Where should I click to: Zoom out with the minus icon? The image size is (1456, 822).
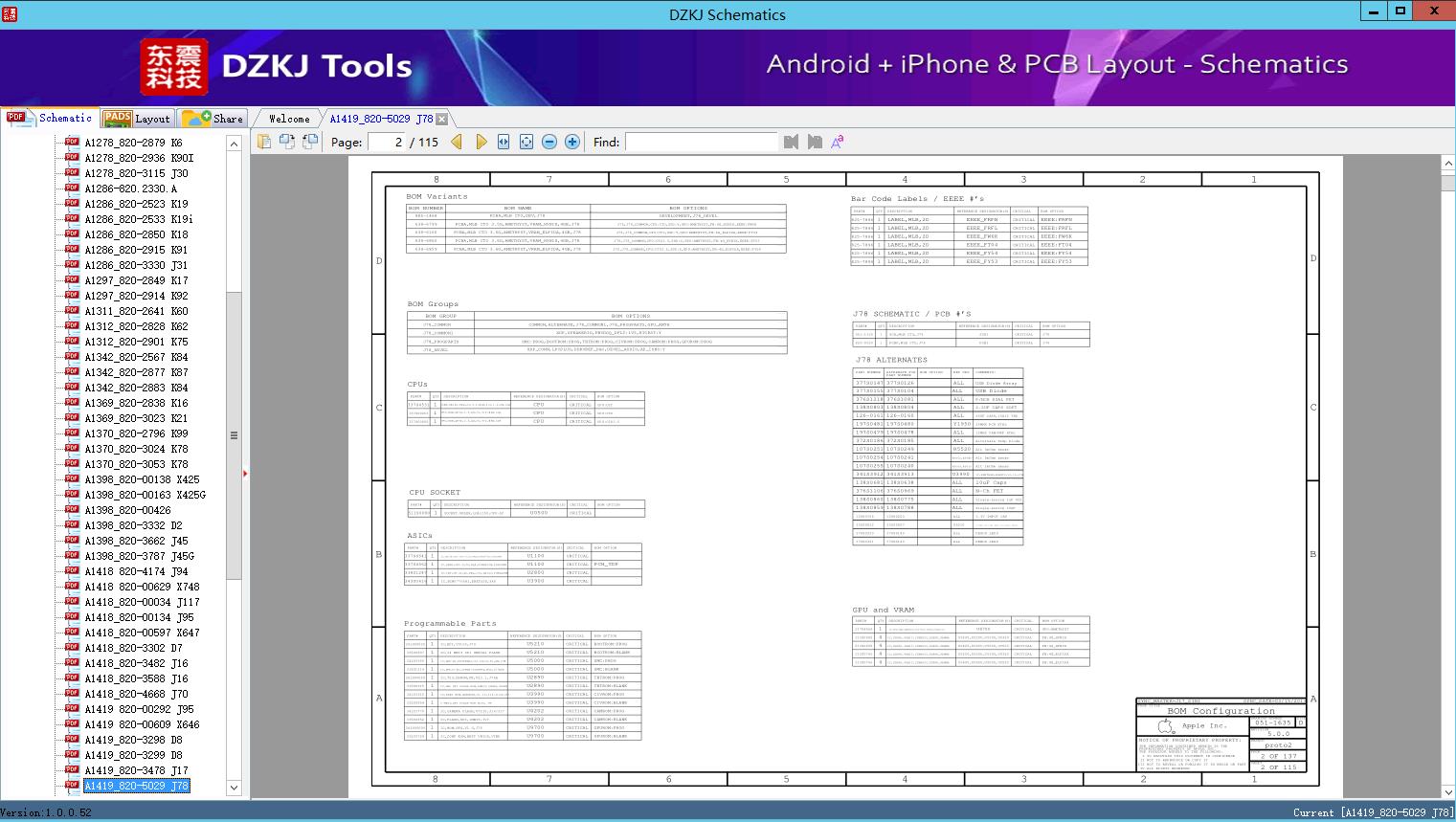click(549, 142)
